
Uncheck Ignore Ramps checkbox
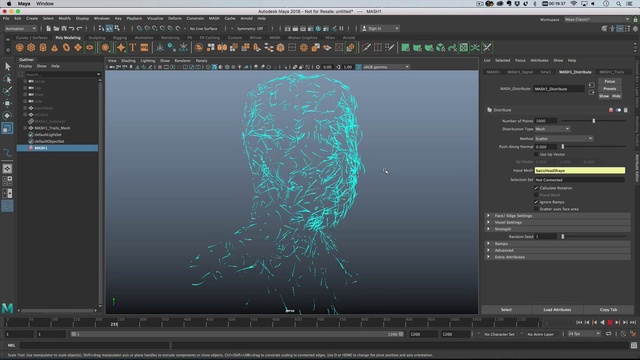pyautogui.click(x=536, y=202)
